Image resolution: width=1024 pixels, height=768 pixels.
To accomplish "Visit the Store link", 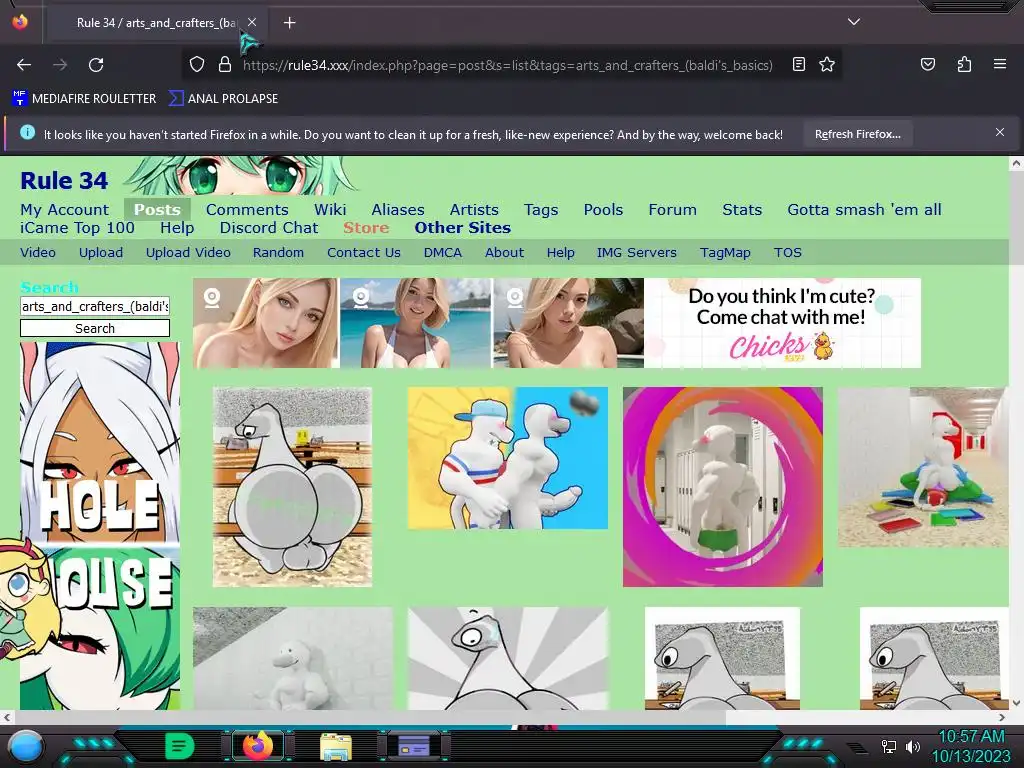I will pos(366,228).
